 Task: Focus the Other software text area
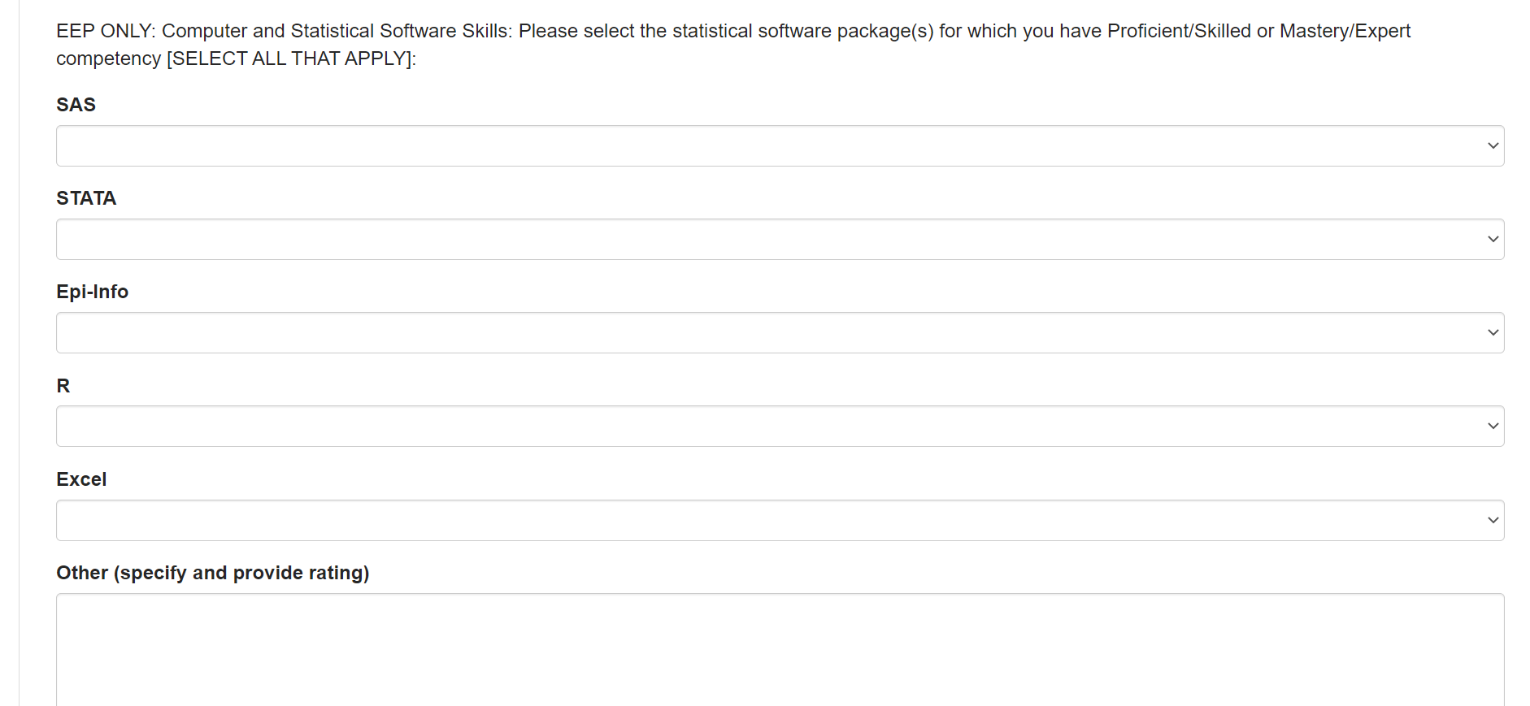[780, 650]
